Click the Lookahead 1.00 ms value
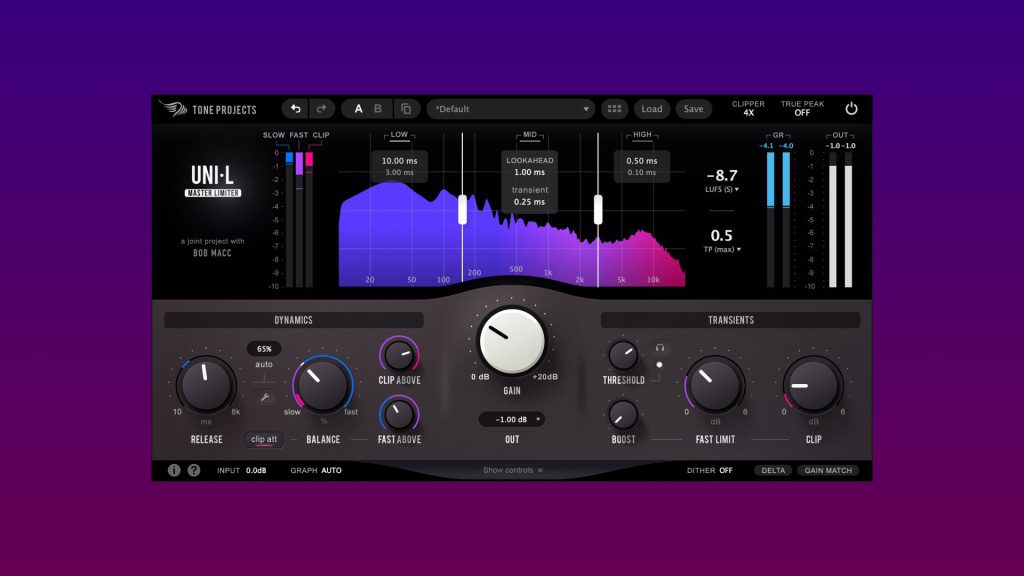This screenshot has height=576, width=1024. click(530, 172)
